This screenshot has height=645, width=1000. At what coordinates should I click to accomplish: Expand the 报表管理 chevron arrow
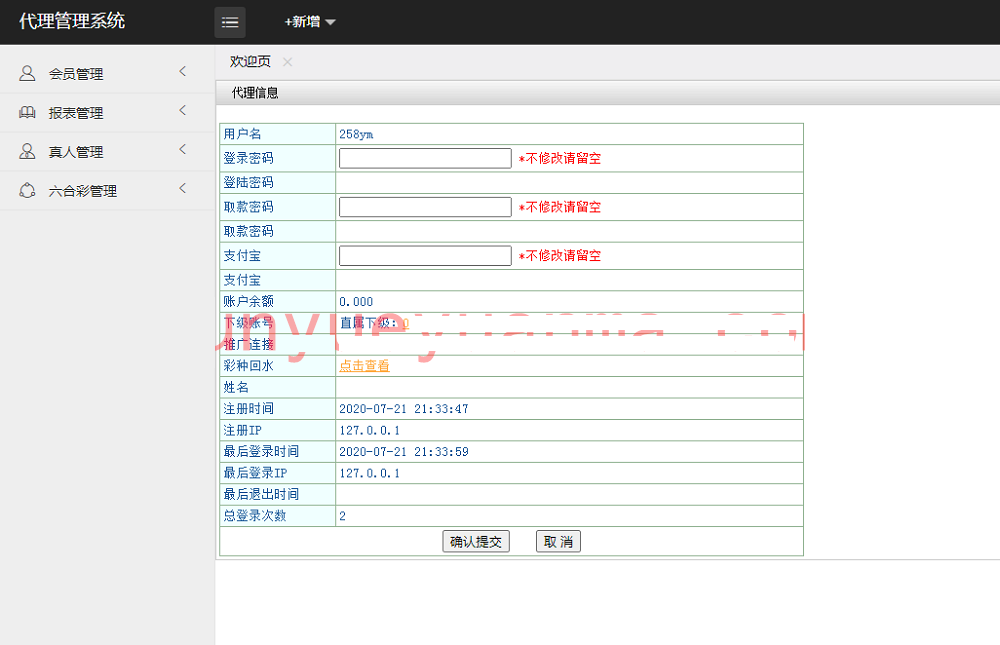coord(182,111)
